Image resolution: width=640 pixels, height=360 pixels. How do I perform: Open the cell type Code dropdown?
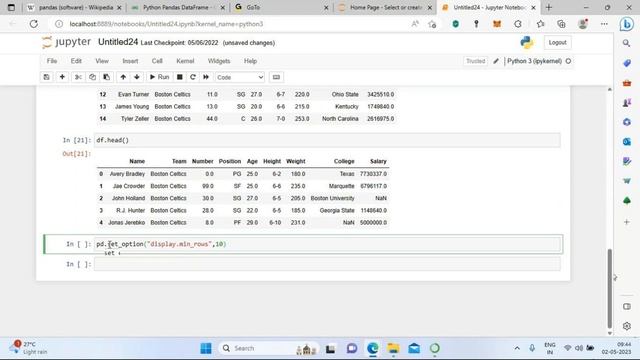(240, 77)
